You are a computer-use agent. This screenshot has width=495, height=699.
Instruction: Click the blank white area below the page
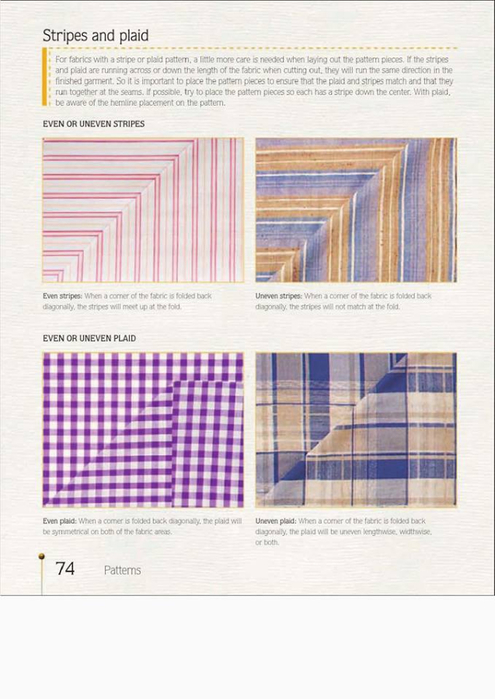(248, 646)
